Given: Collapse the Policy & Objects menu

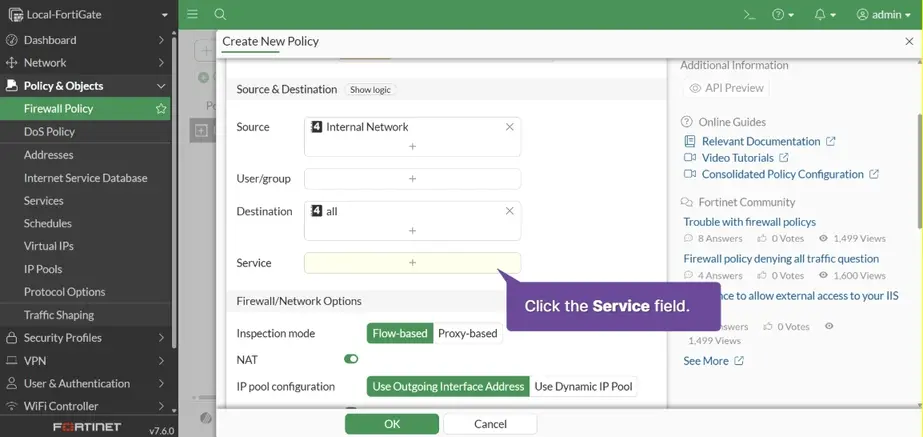Looking at the screenshot, I should tap(85, 86).
